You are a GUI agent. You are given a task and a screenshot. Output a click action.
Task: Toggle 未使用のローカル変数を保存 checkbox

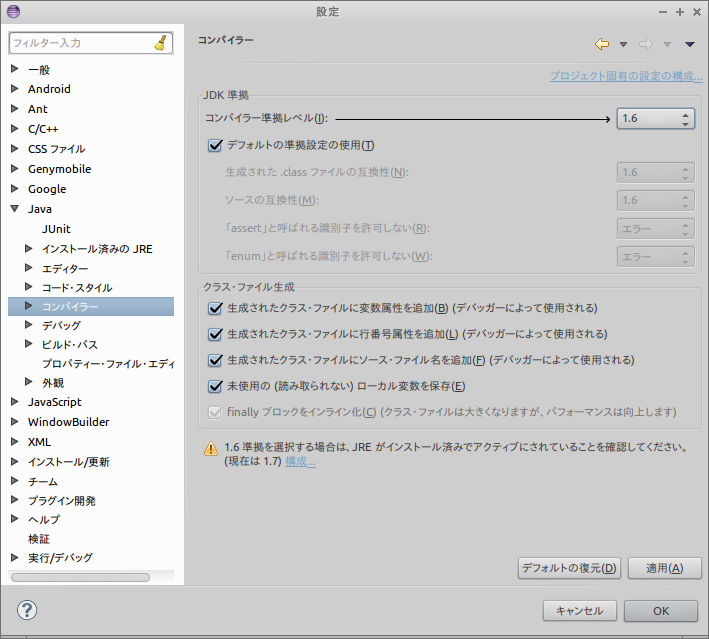(214, 386)
